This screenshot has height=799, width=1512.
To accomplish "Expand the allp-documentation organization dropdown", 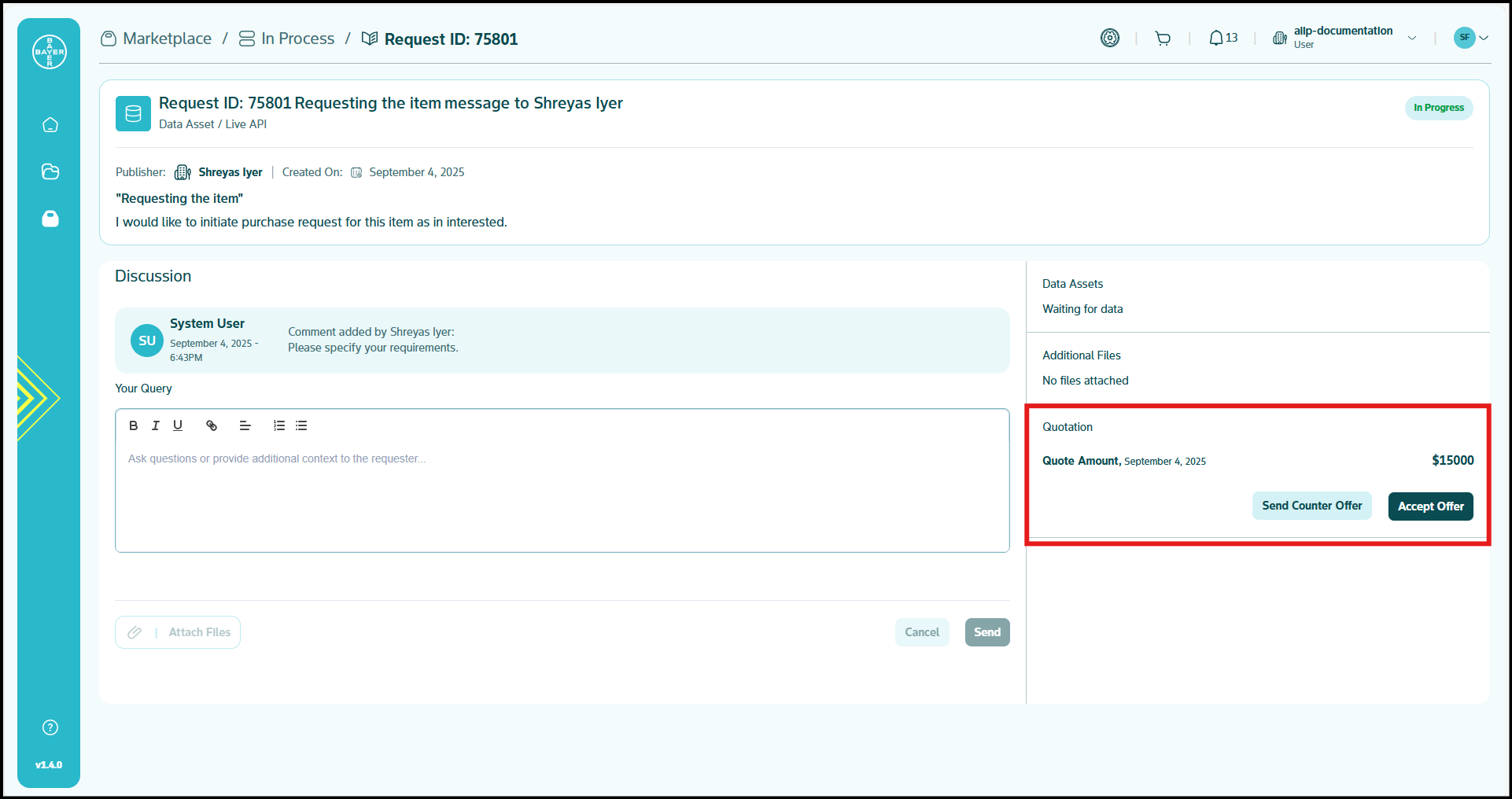I will coord(1411,38).
